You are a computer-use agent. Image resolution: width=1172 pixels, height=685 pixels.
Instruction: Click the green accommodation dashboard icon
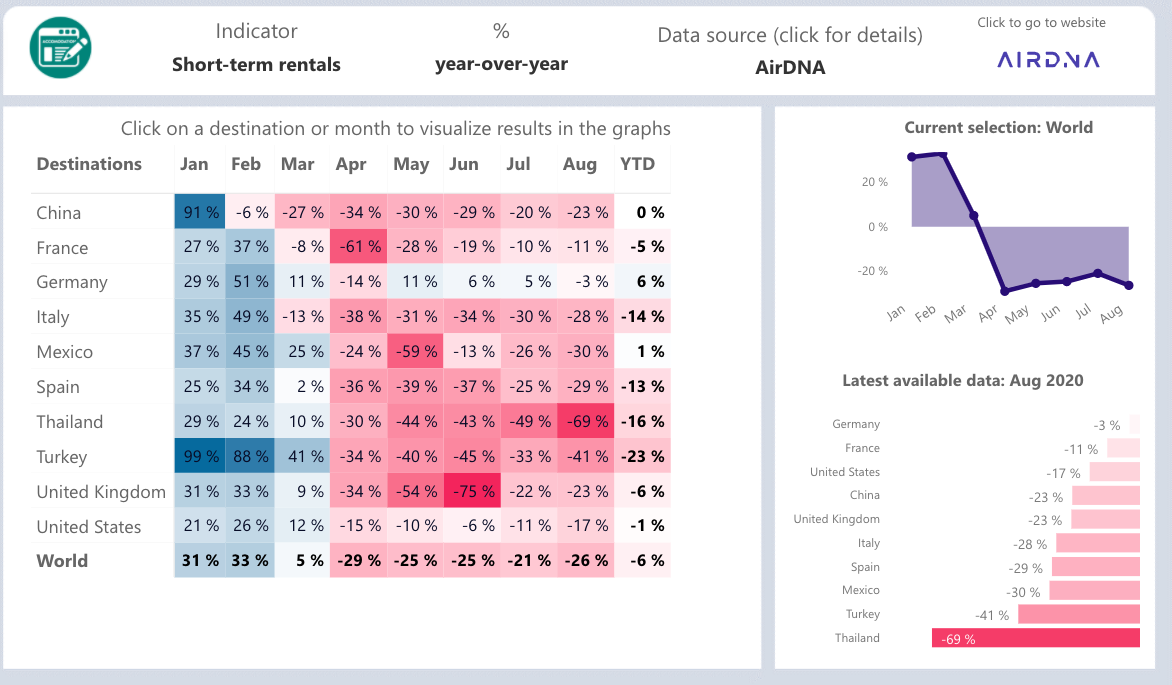60,47
